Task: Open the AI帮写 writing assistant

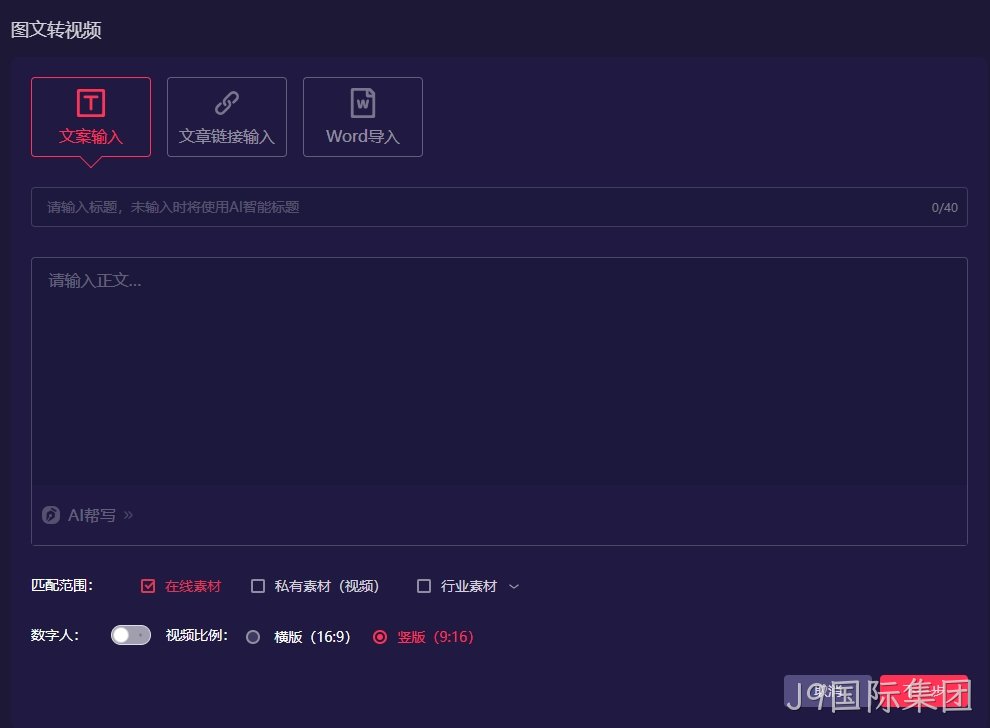Action: [x=88, y=515]
